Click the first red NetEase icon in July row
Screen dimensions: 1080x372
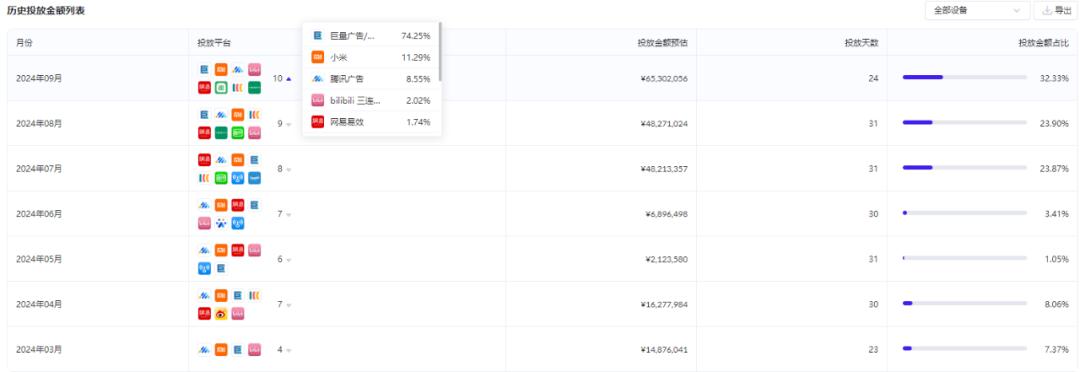coord(204,160)
